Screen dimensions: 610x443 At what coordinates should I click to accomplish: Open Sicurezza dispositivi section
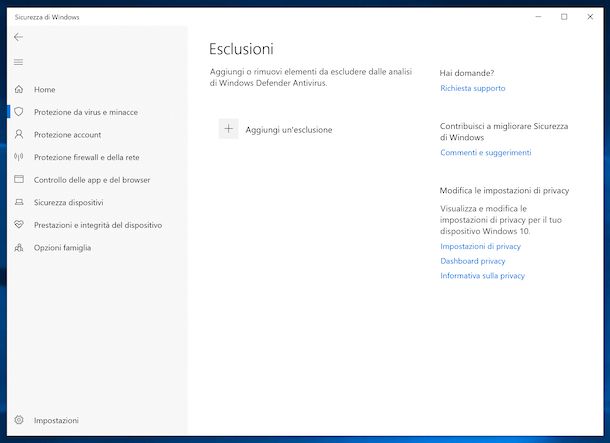68,202
